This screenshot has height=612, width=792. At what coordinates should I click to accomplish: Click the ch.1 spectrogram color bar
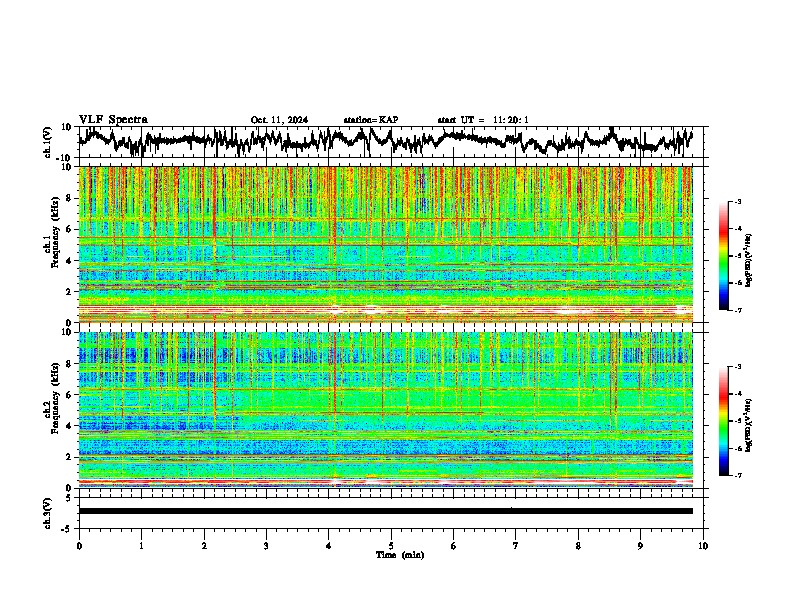coord(723,256)
